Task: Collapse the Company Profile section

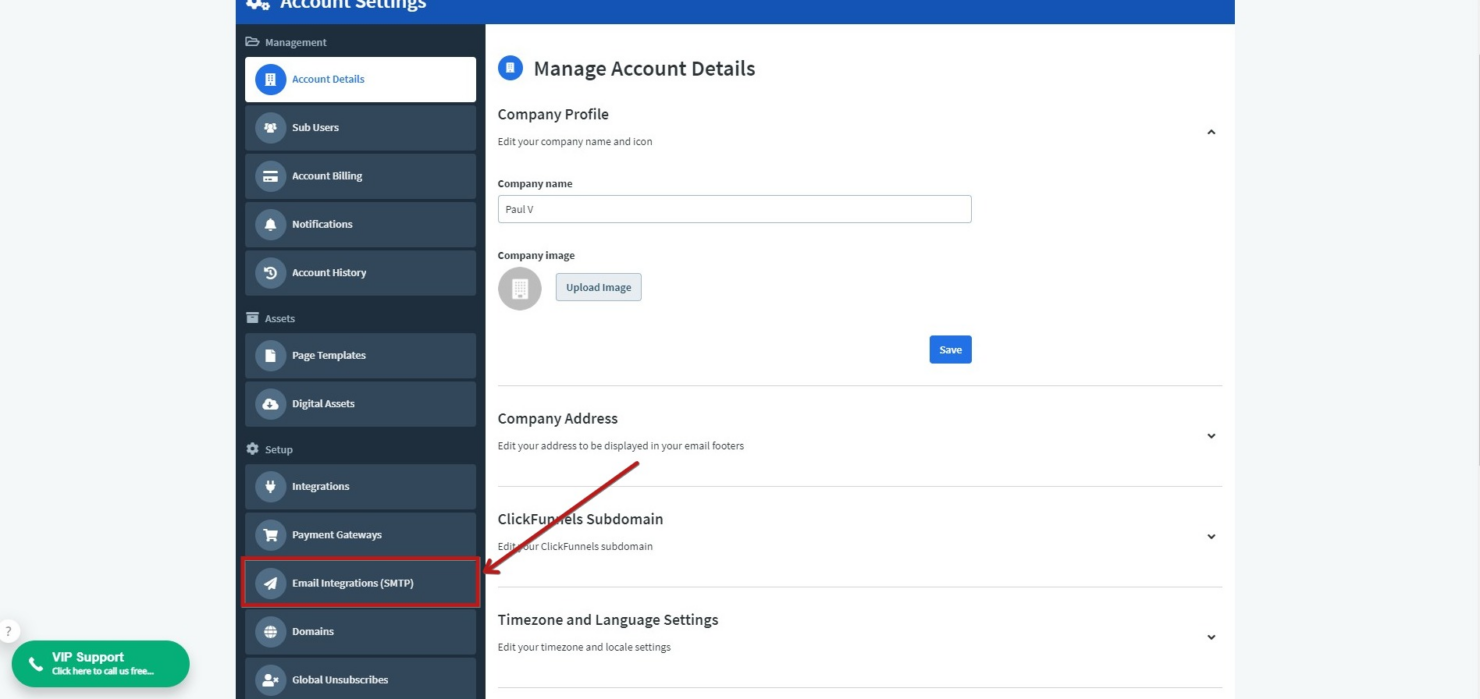Action: click(x=1211, y=131)
